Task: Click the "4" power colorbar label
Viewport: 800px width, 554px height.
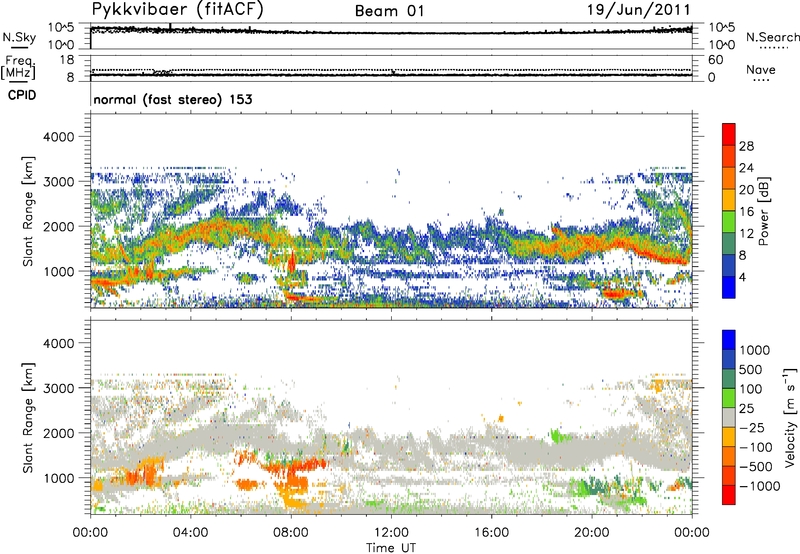Action: (742, 277)
